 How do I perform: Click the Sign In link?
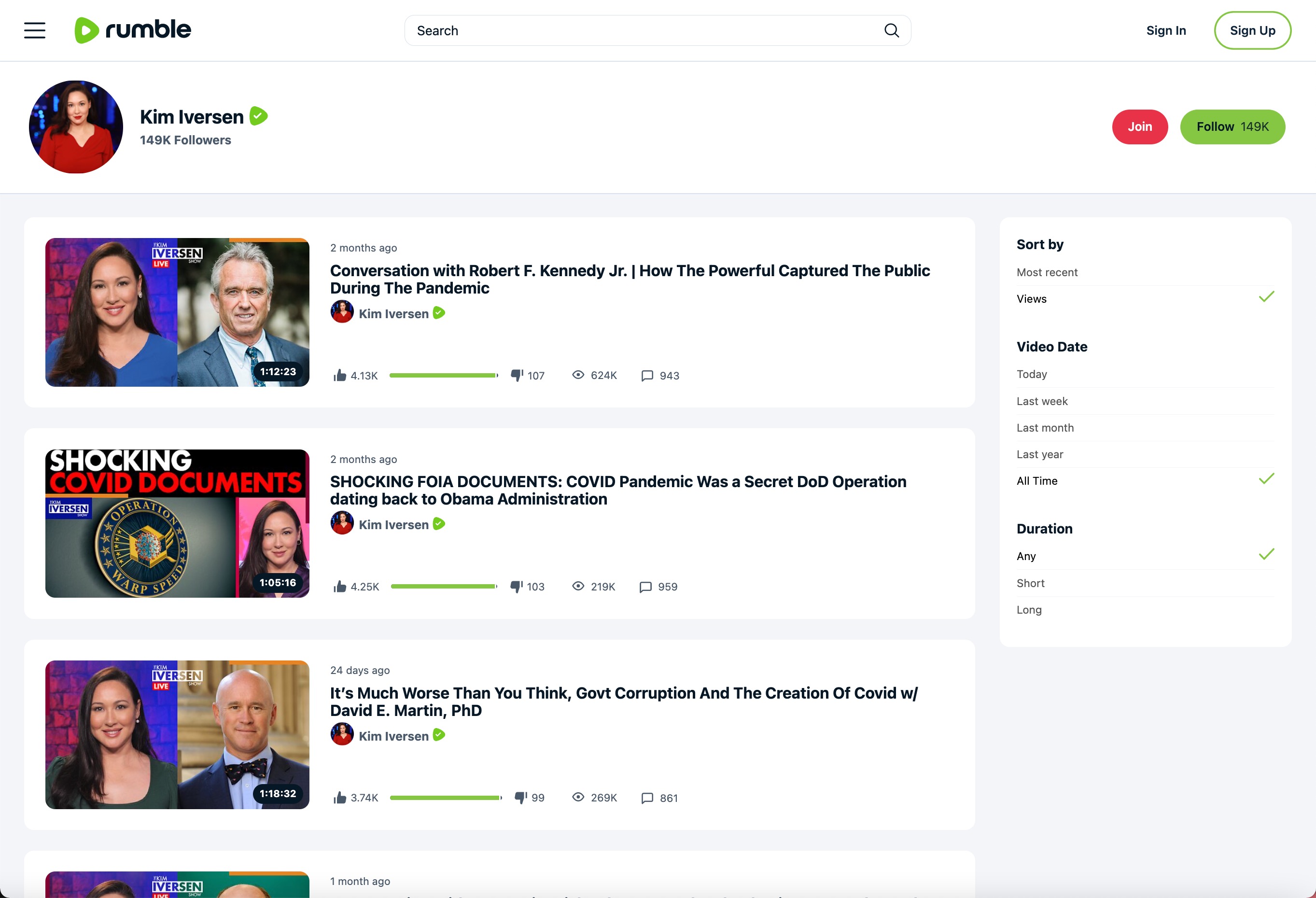coord(1165,30)
